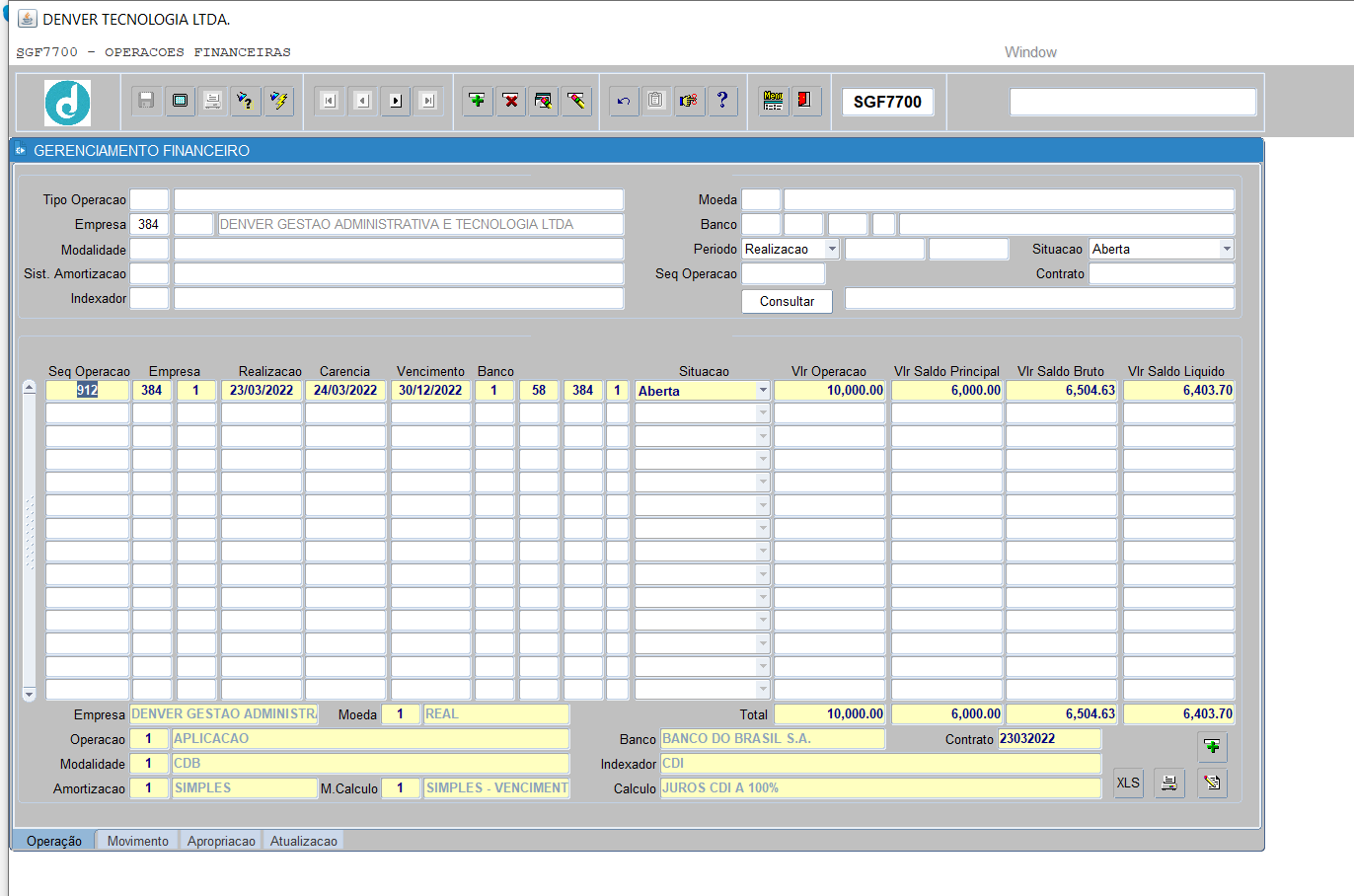
Task: Click the bottom printer icon near XLS
Action: pos(1169,784)
